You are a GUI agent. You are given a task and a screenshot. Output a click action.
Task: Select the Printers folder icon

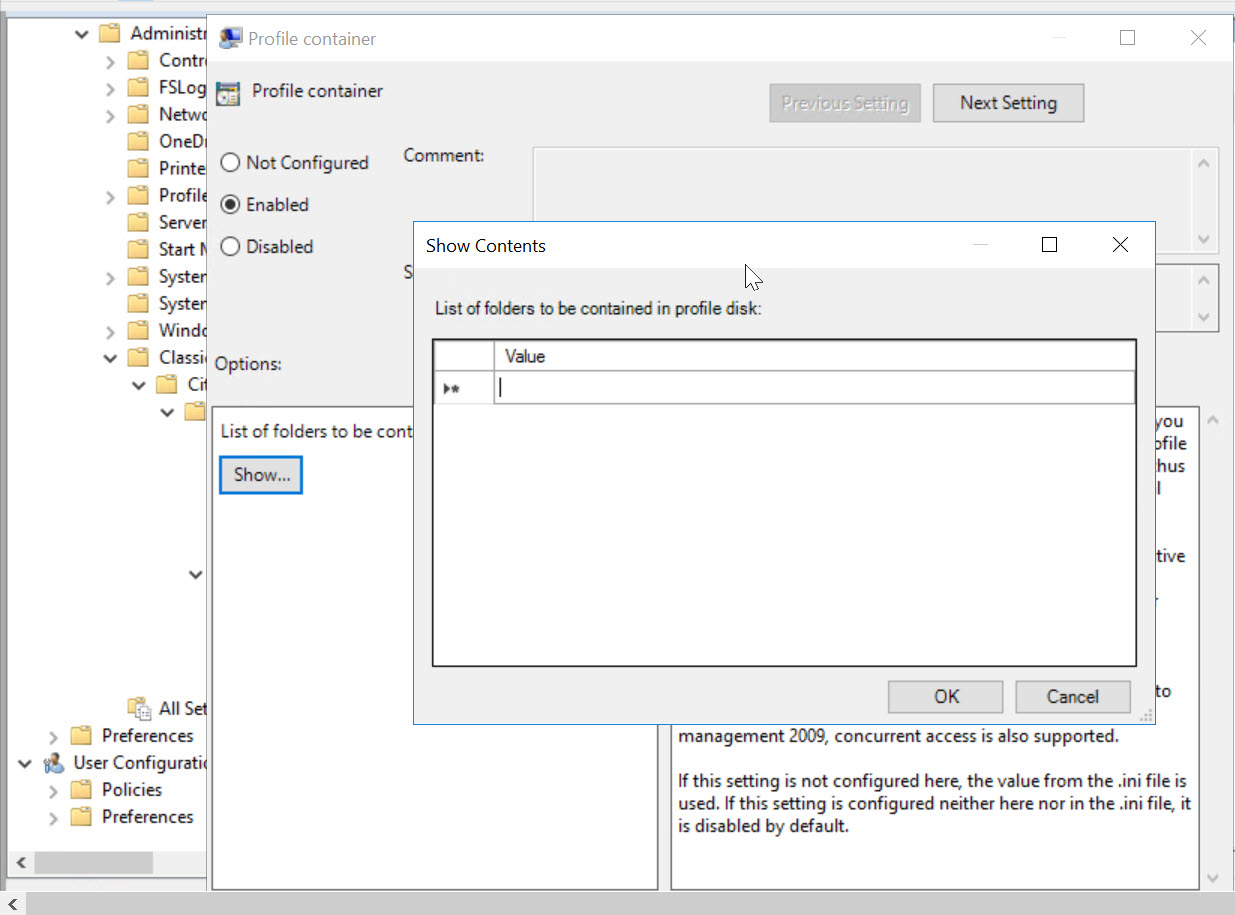pyautogui.click(x=139, y=168)
